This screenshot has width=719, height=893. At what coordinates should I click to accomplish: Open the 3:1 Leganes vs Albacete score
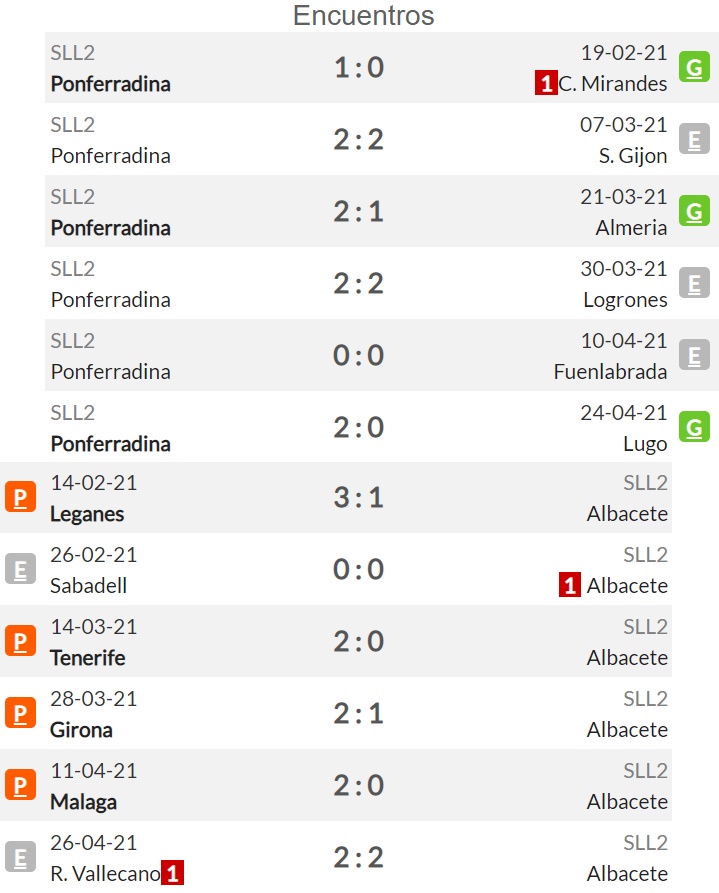359,497
